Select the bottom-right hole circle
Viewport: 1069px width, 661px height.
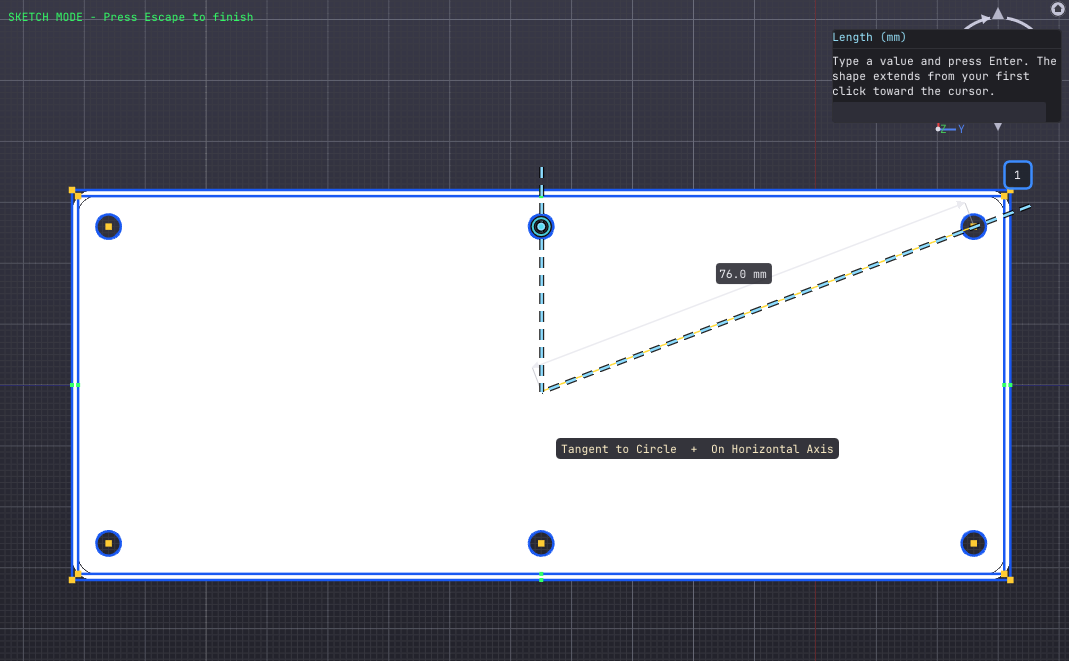click(x=974, y=544)
